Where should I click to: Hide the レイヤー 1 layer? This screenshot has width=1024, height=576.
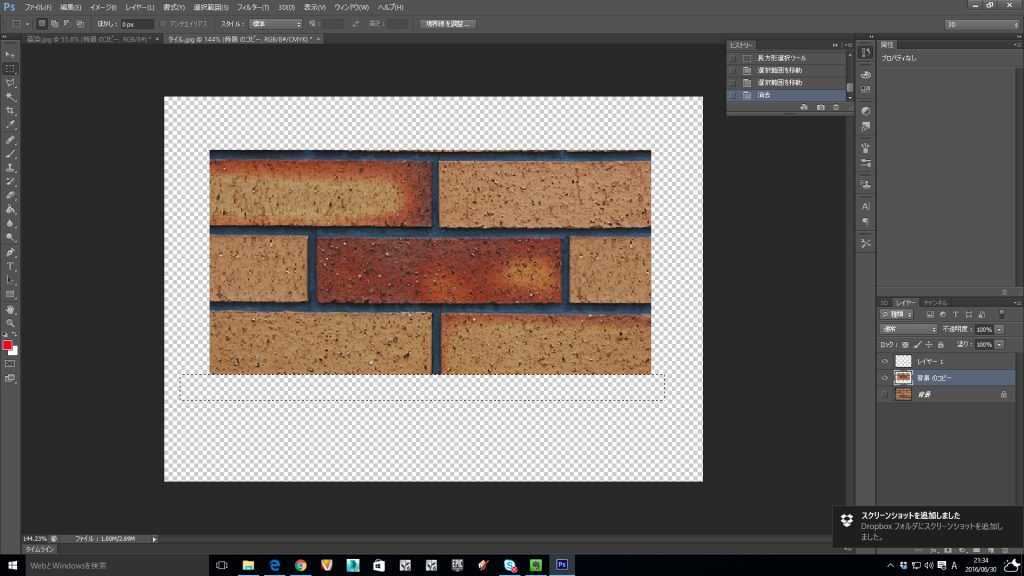[885, 361]
